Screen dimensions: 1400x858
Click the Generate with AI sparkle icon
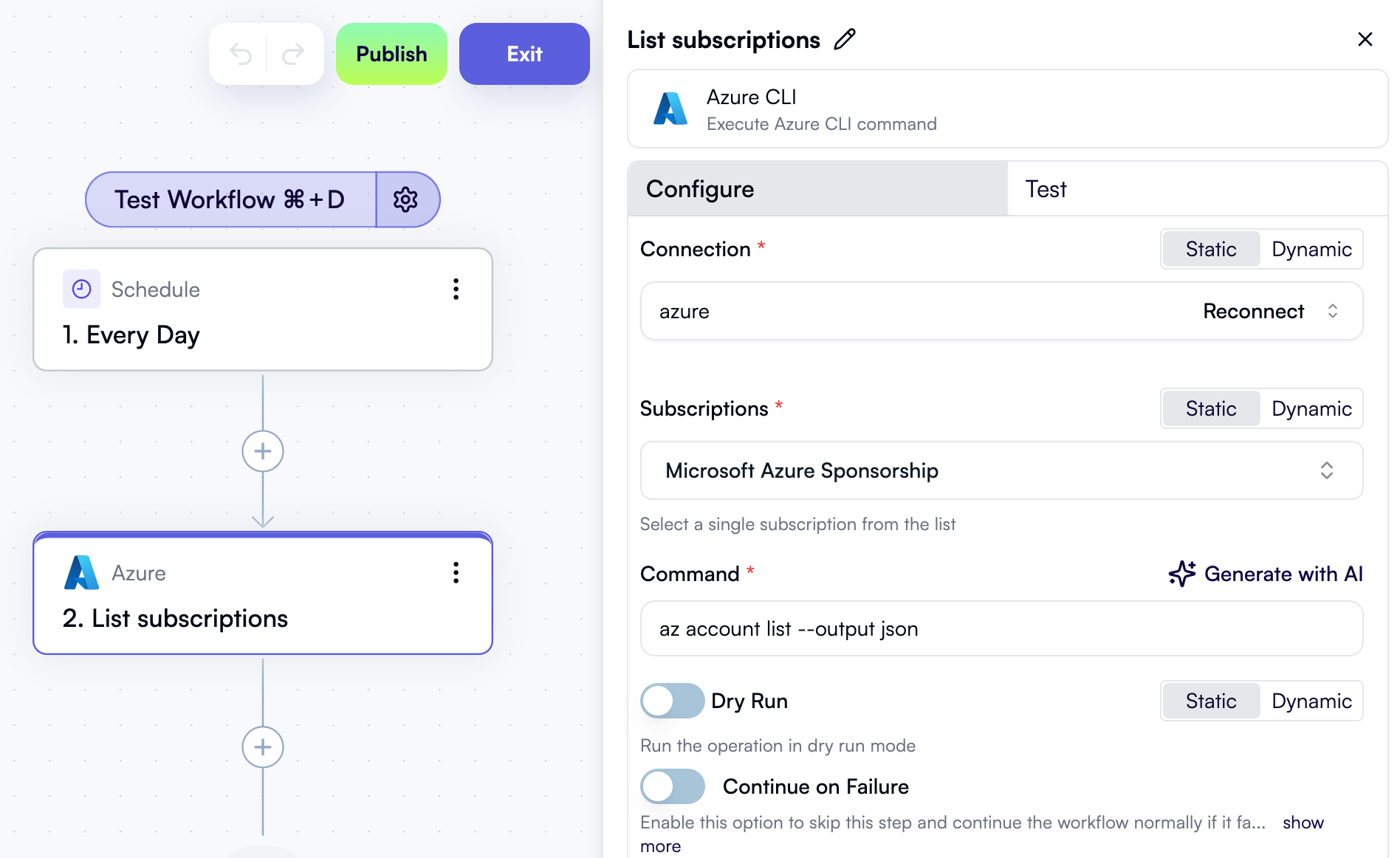[x=1182, y=573]
